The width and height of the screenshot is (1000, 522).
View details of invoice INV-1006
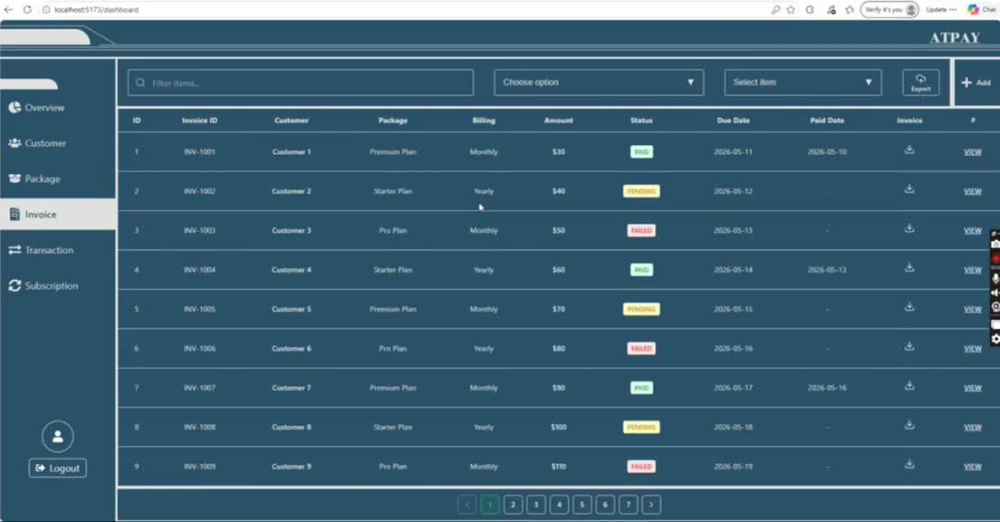(x=972, y=348)
